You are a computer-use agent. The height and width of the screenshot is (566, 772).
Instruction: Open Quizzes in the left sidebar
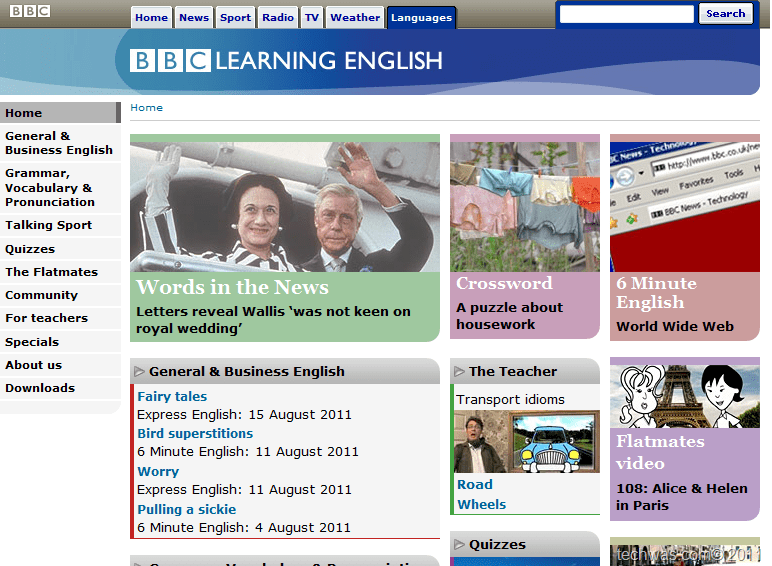(60, 249)
